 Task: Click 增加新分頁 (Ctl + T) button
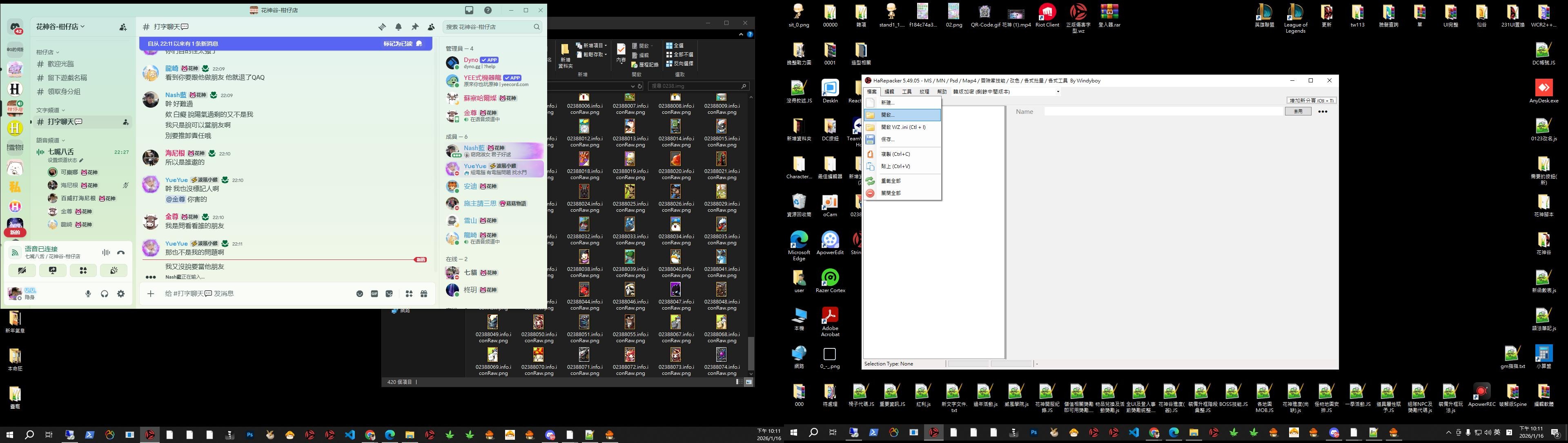[x=1311, y=100]
